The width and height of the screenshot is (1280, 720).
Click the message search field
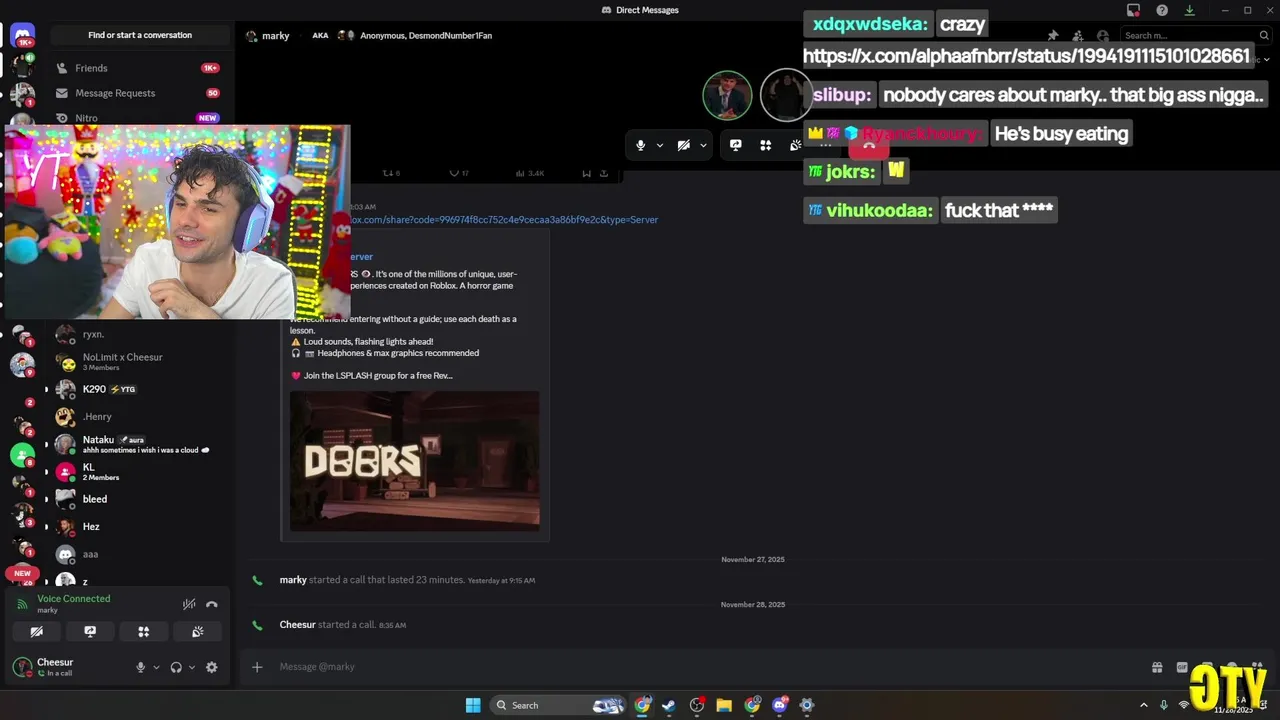[x=1195, y=35]
